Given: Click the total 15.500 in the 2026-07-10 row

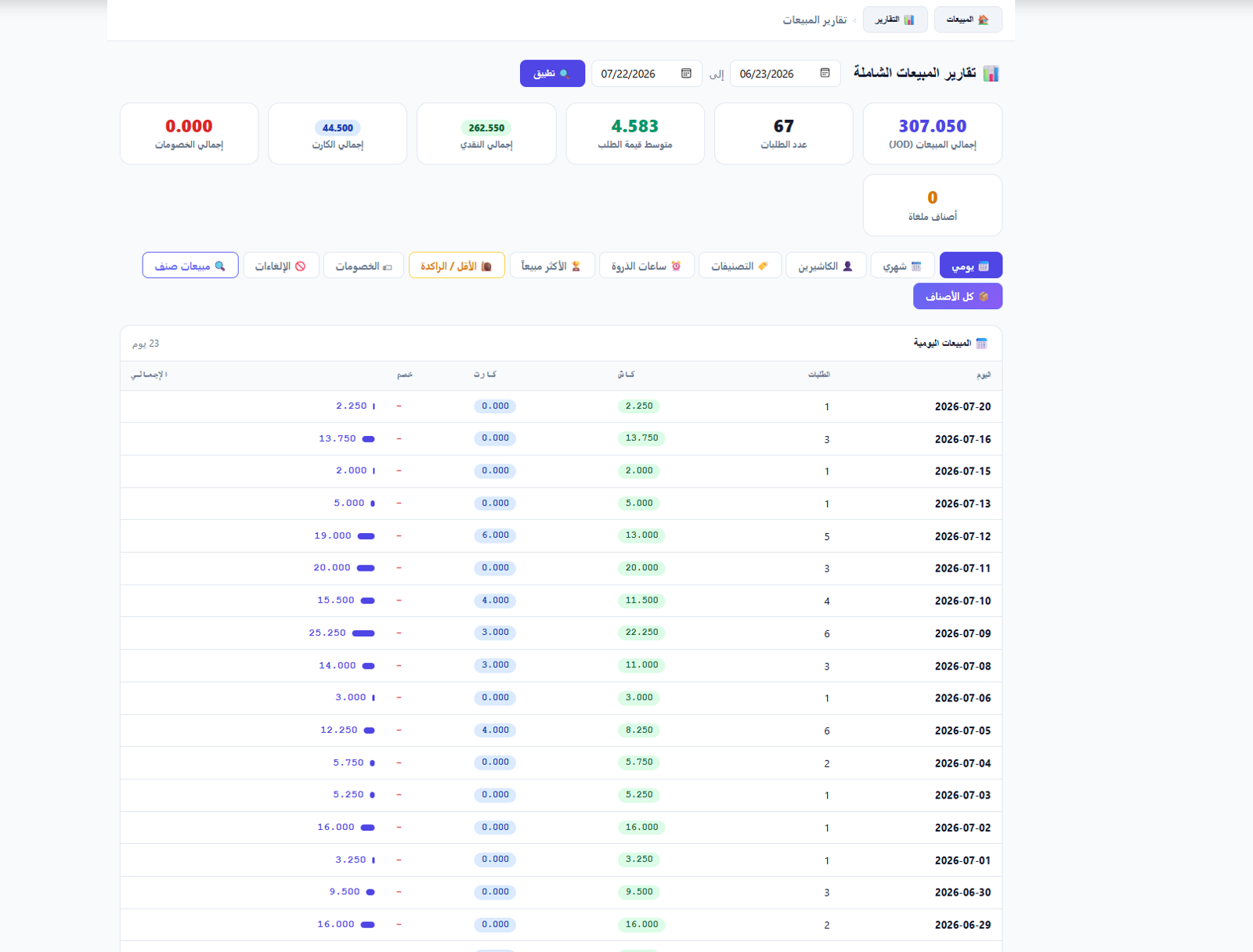Looking at the screenshot, I should click(336, 600).
